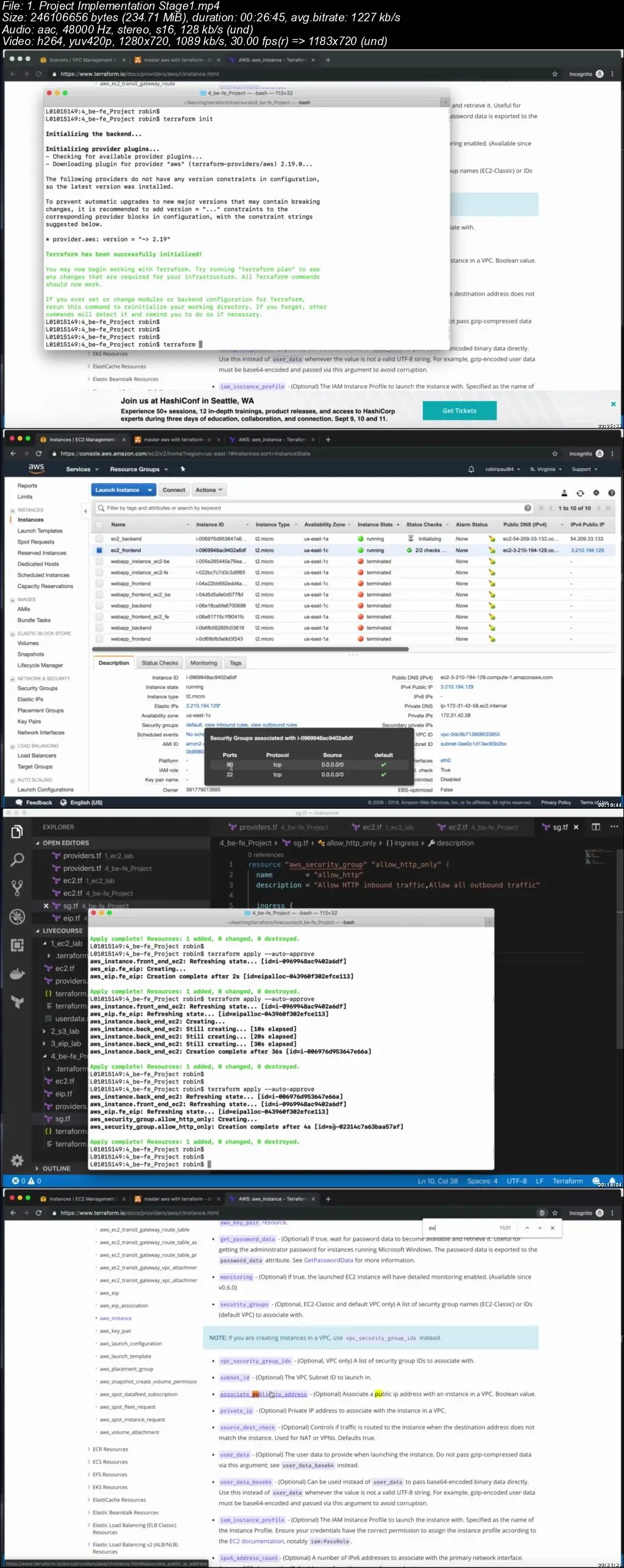
Task: Click the AWS logo in the console header
Action: [36, 468]
